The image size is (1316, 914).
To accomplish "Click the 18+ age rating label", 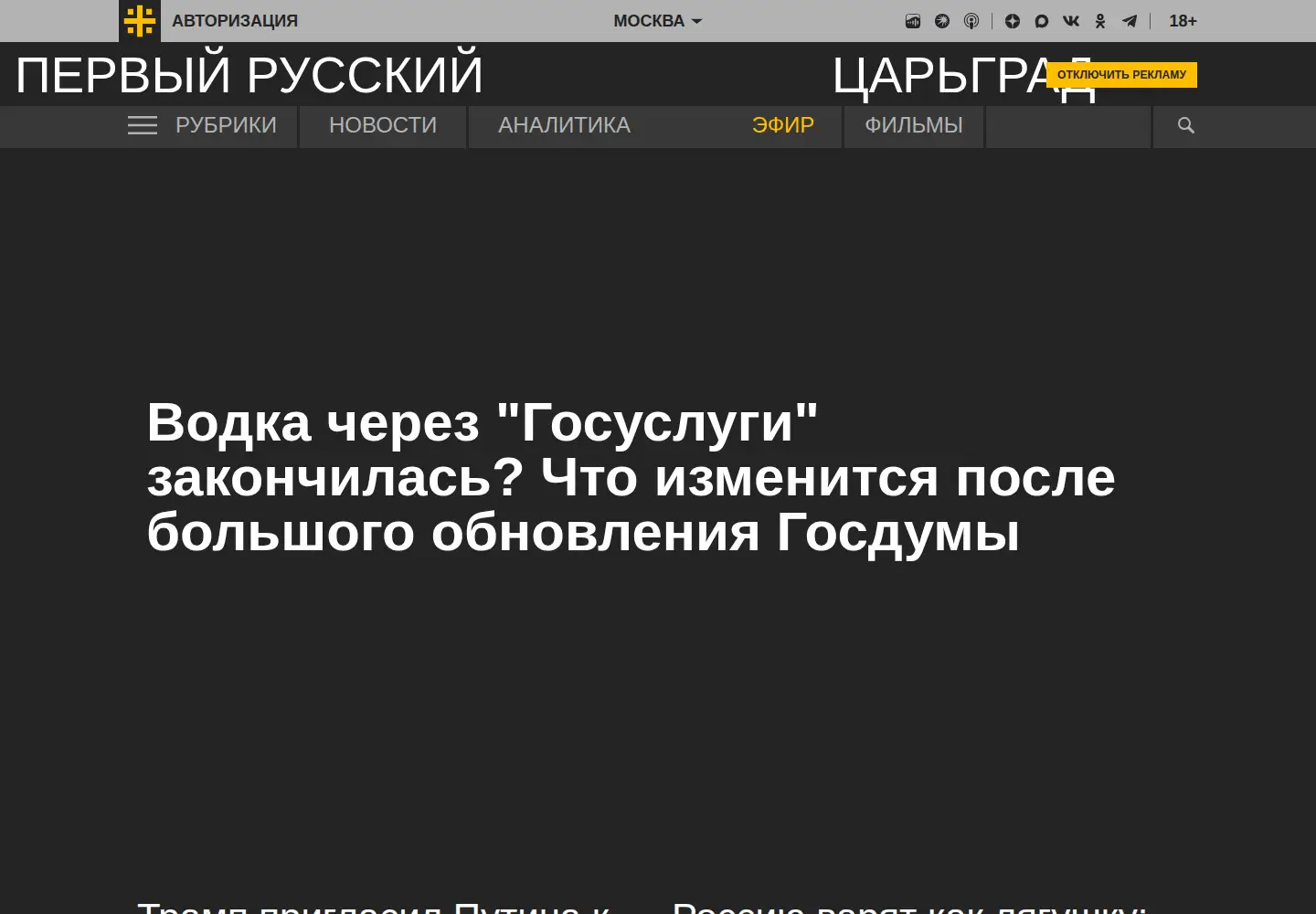I will click(x=1183, y=21).
